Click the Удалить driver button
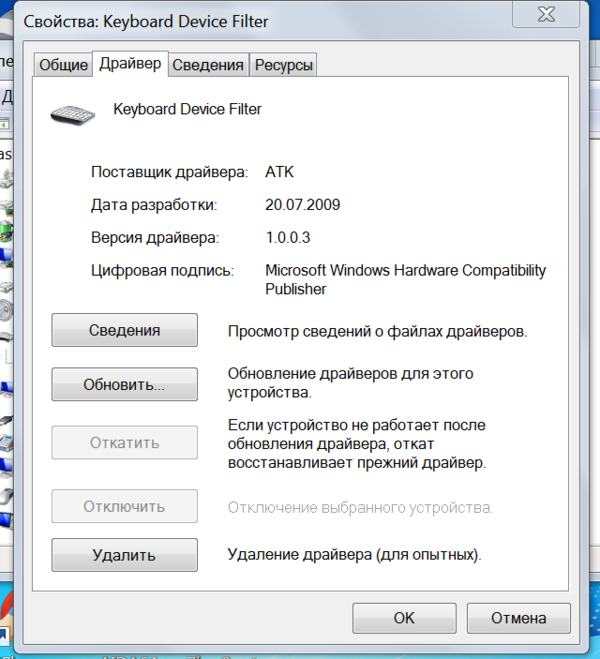Image resolution: width=600 pixels, height=659 pixels. pyautogui.click(x=124, y=555)
